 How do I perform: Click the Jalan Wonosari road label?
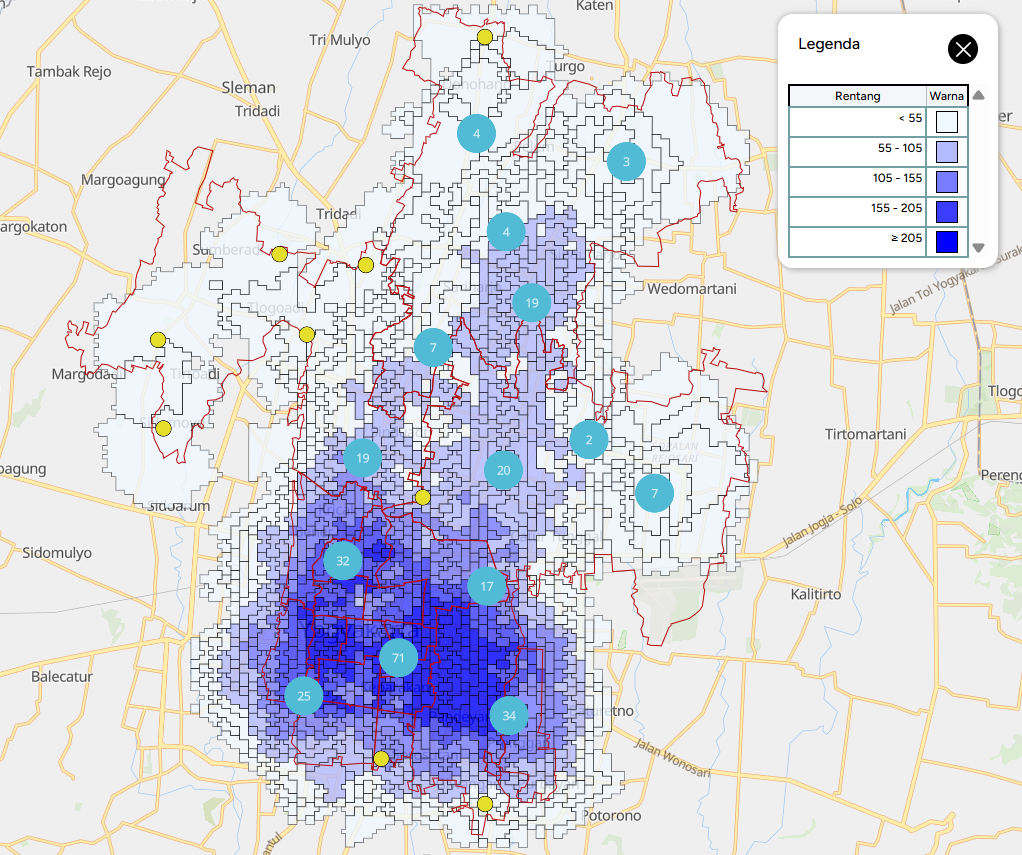(x=673, y=759)
